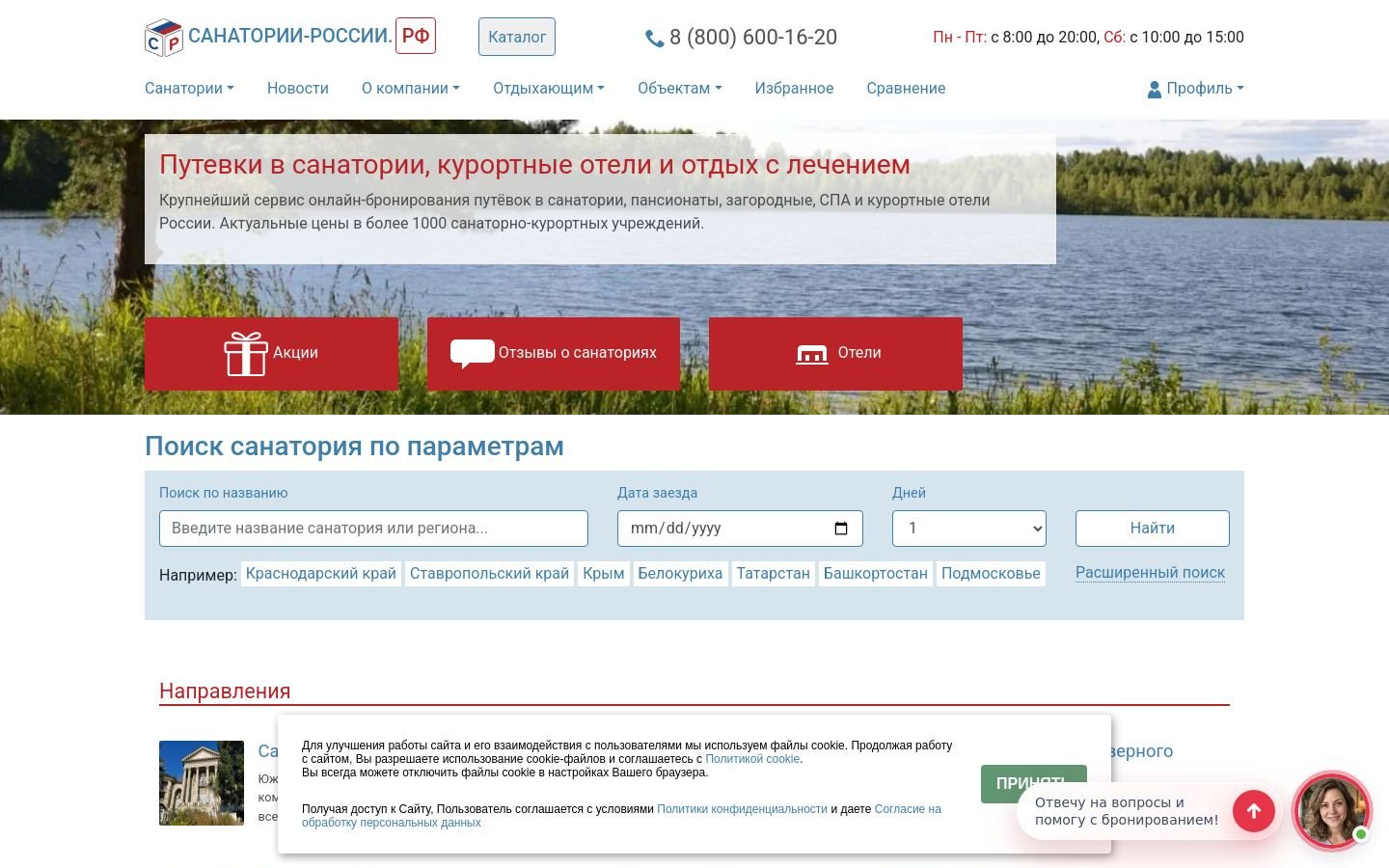Click the Профиль user icon
Screen dimensions: 1389x868
1154,89
